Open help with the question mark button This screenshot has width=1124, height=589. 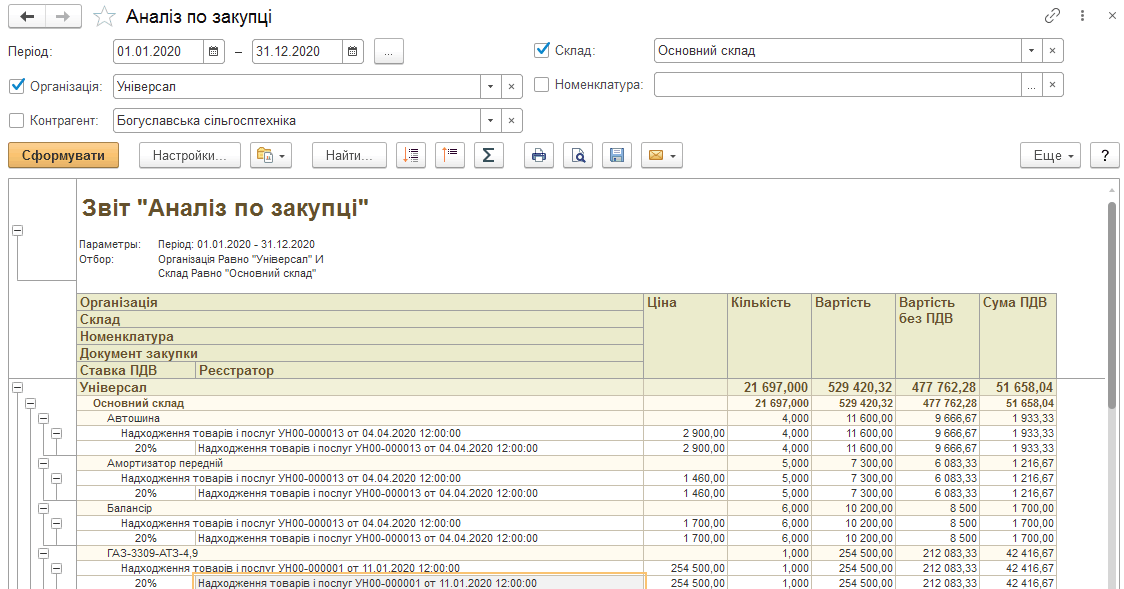pyautogui.click(x=1105, y=155)
